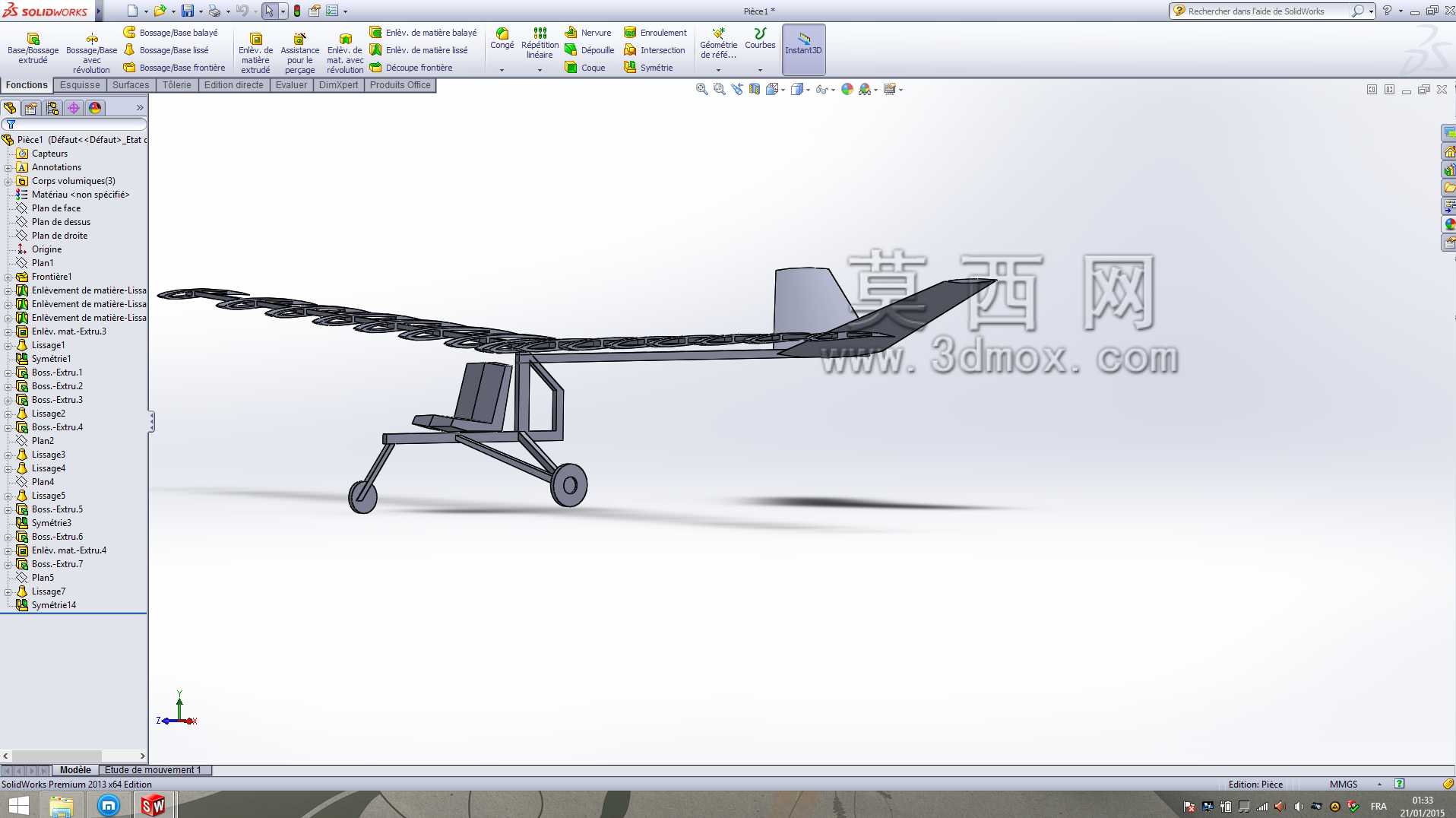Open the DisplayManager panel tab

(95, 108)
